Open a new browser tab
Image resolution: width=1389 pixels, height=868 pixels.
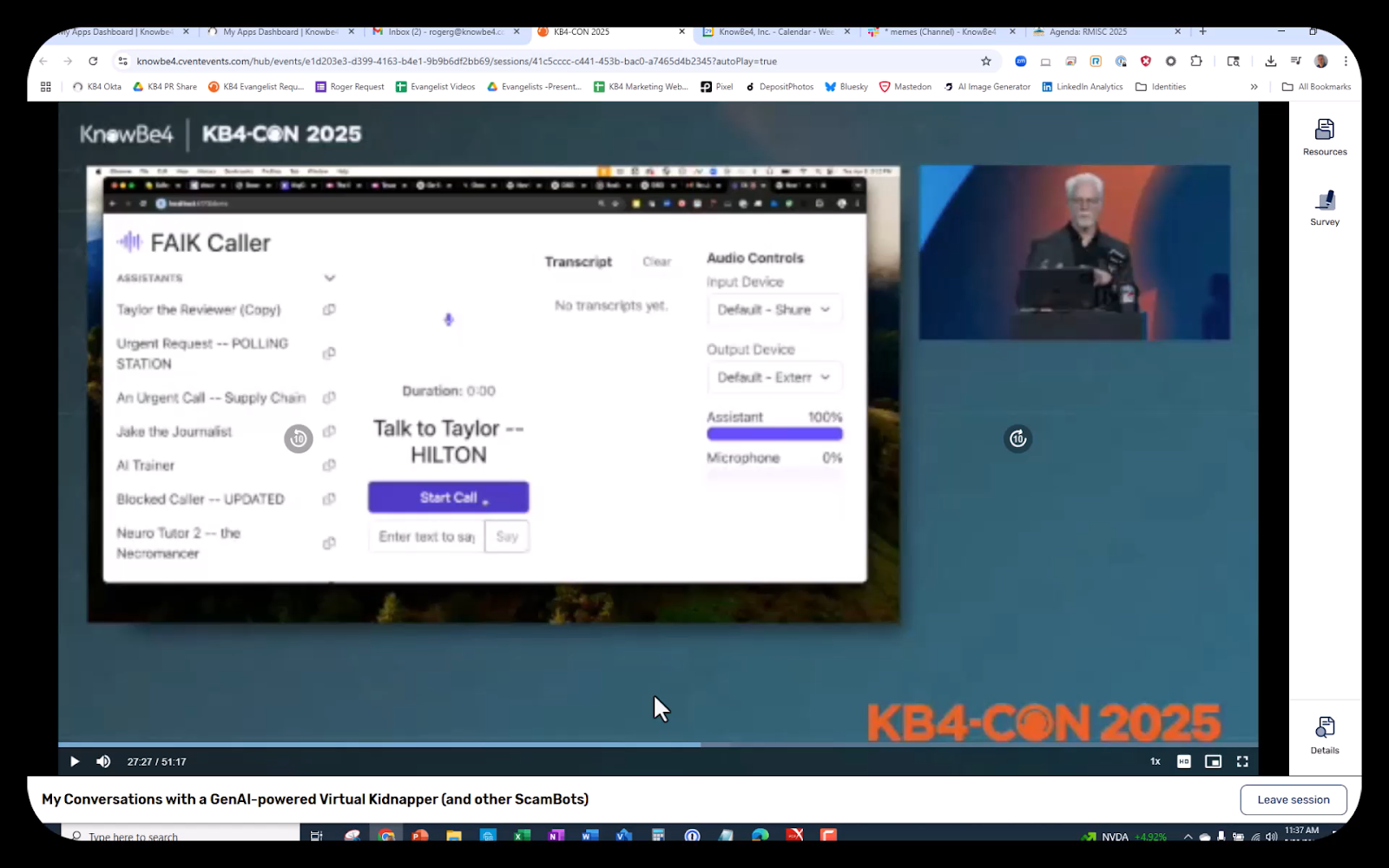pyautogui.click(x=1202, y=31)
